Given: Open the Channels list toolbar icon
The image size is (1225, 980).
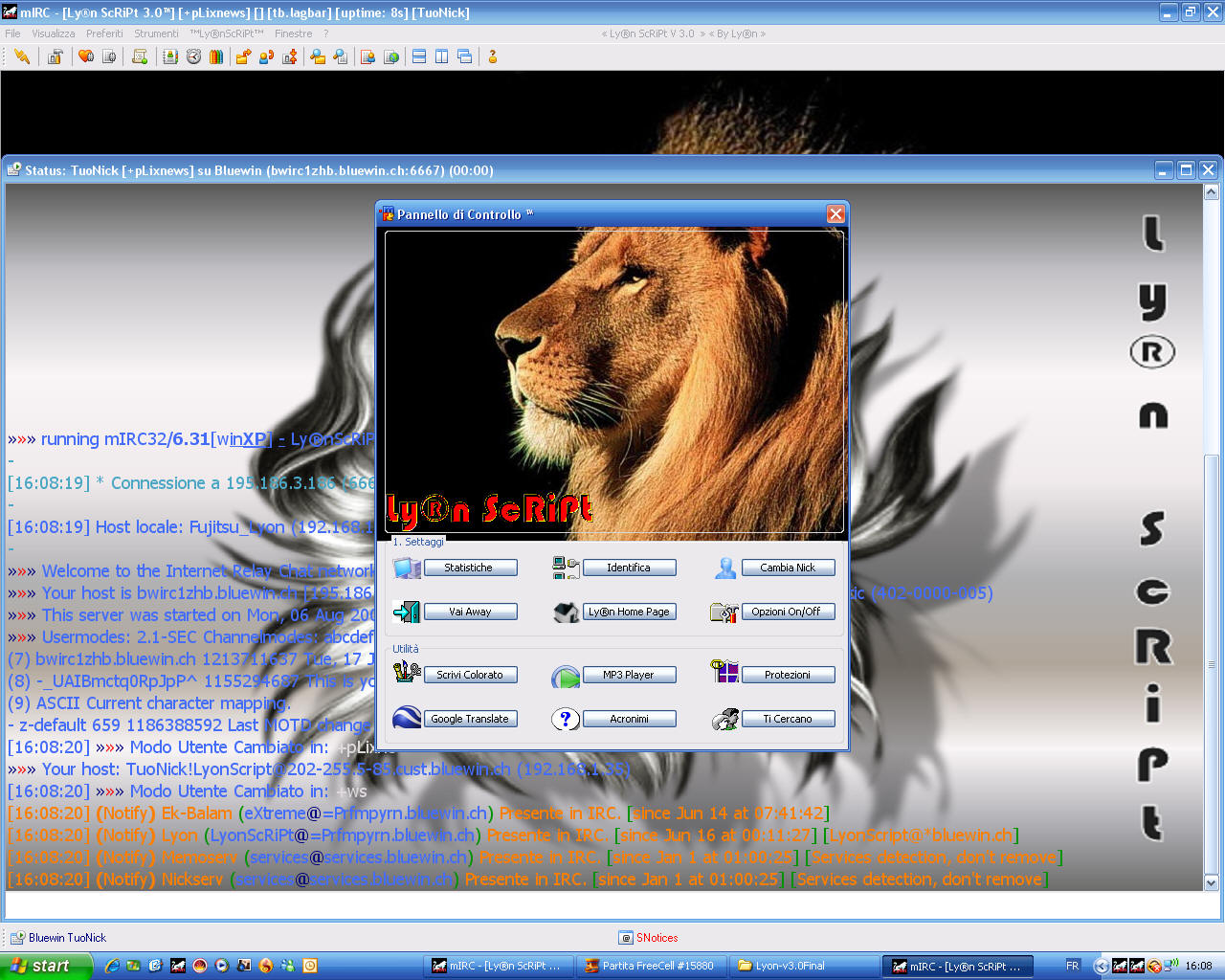Looking at the screenshot, I should [109, 56].
